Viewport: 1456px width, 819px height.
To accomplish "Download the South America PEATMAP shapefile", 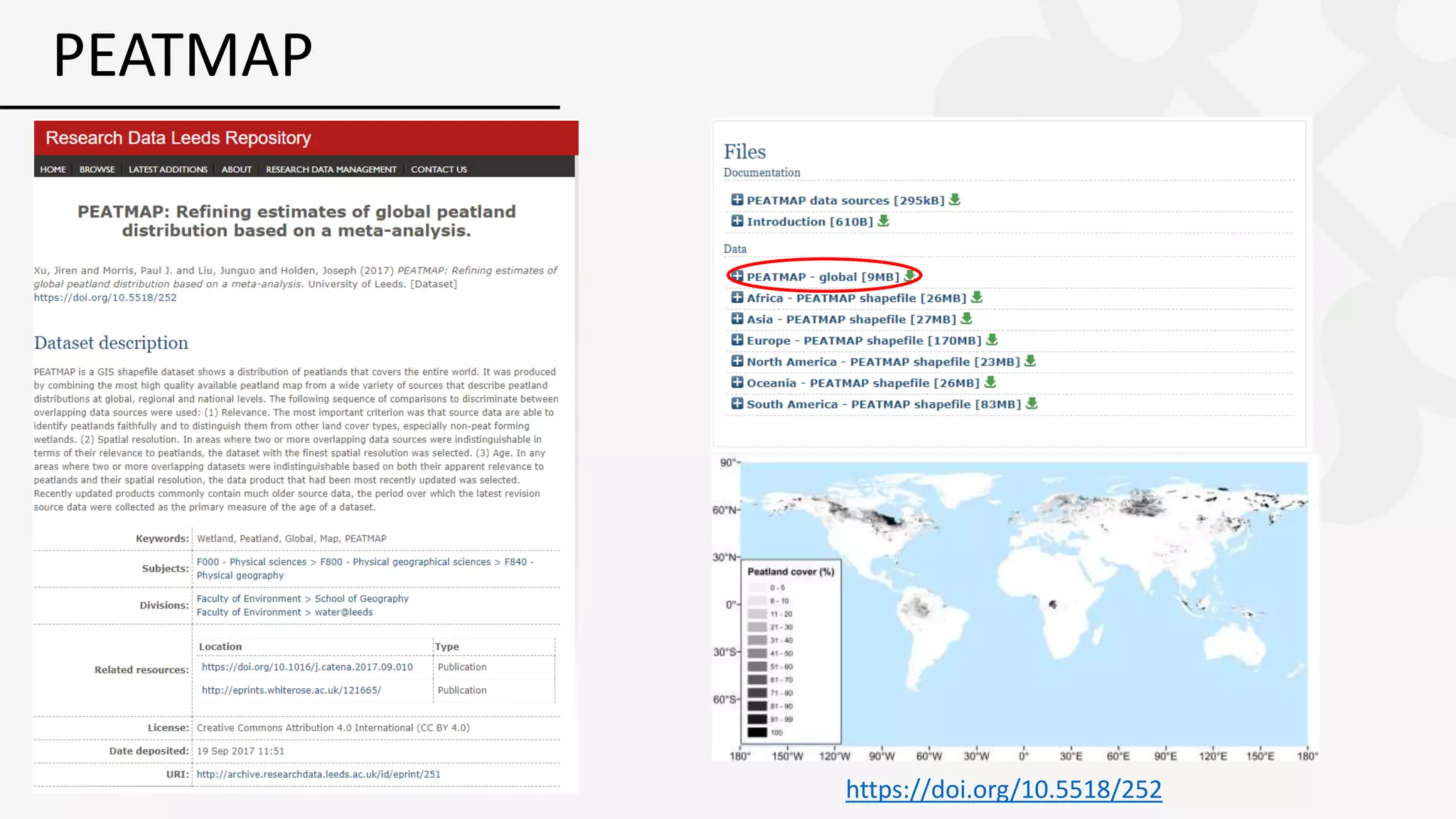I will tap(1032, 404).
